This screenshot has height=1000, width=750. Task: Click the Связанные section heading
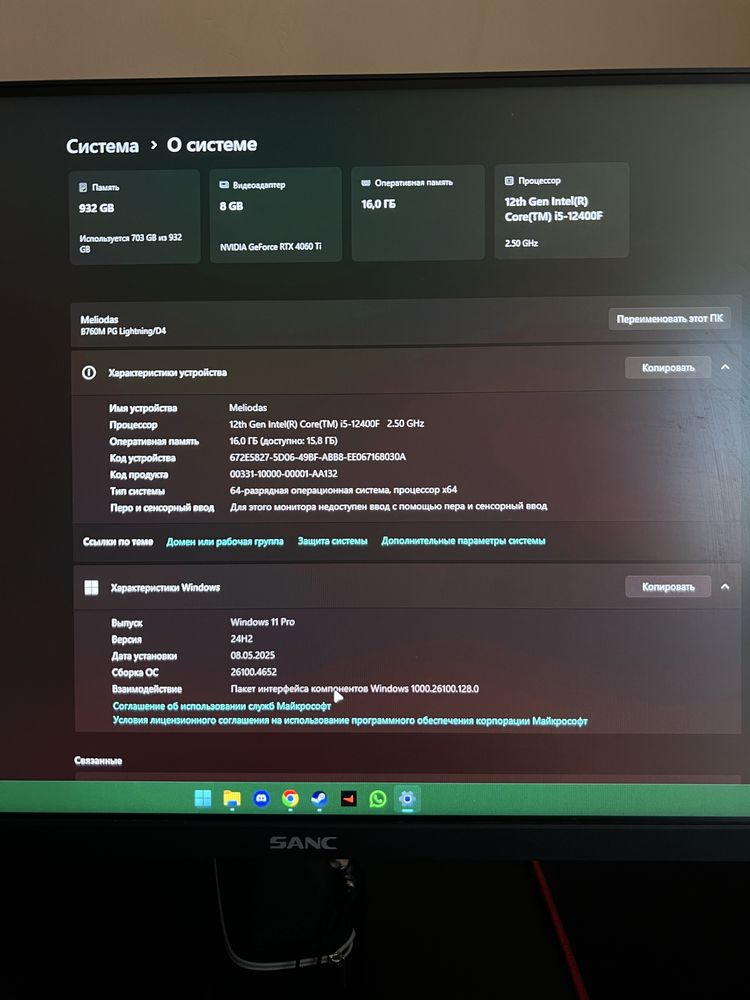pyautogui.click(x=98, y=761)
